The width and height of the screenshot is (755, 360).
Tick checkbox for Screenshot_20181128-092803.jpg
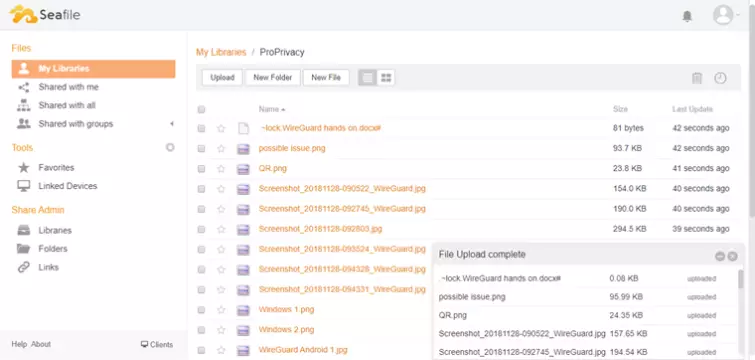(x=201, y=230)
